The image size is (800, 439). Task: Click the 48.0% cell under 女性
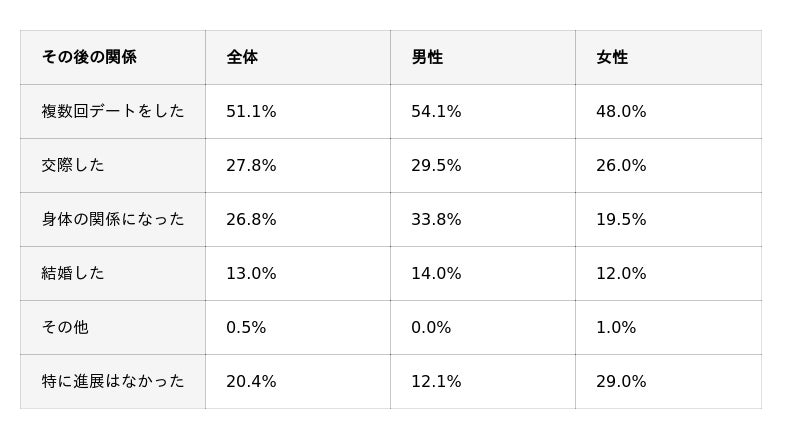(668, 111)
